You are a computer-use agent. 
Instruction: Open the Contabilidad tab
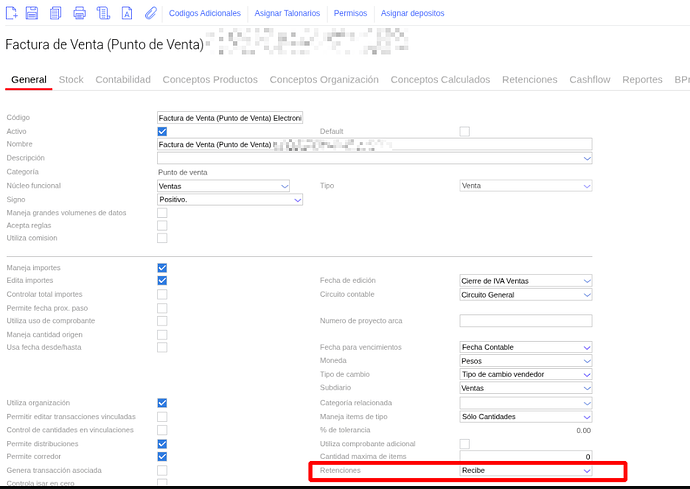point(123,80)
